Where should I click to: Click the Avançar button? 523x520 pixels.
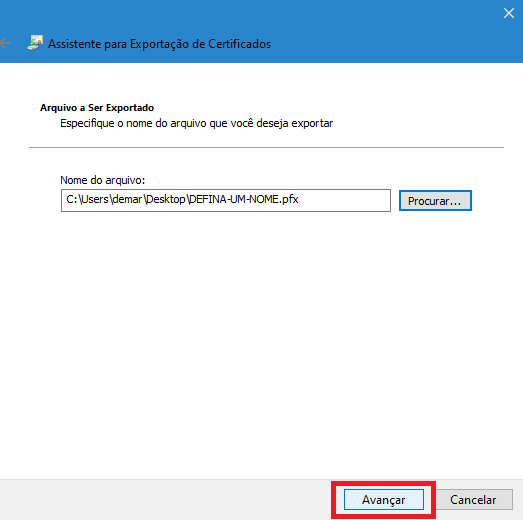click(x=384, y=499)
